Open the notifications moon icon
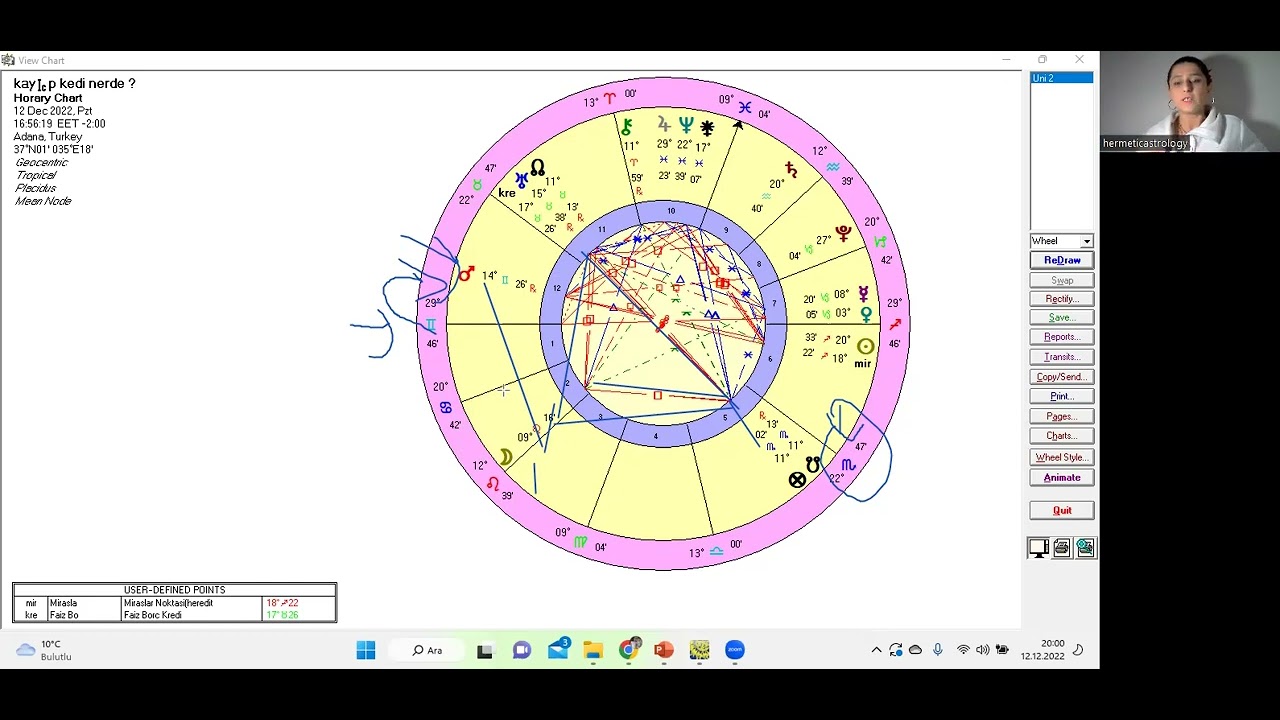 1078,650
